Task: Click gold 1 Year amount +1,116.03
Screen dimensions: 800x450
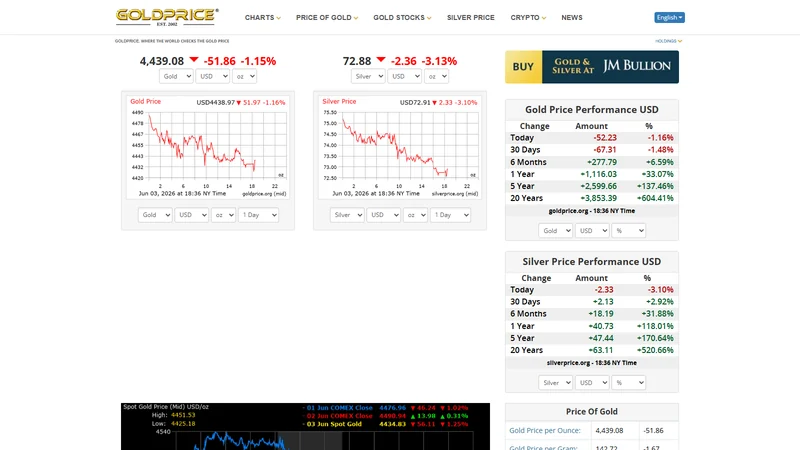Action: point(598,174)
